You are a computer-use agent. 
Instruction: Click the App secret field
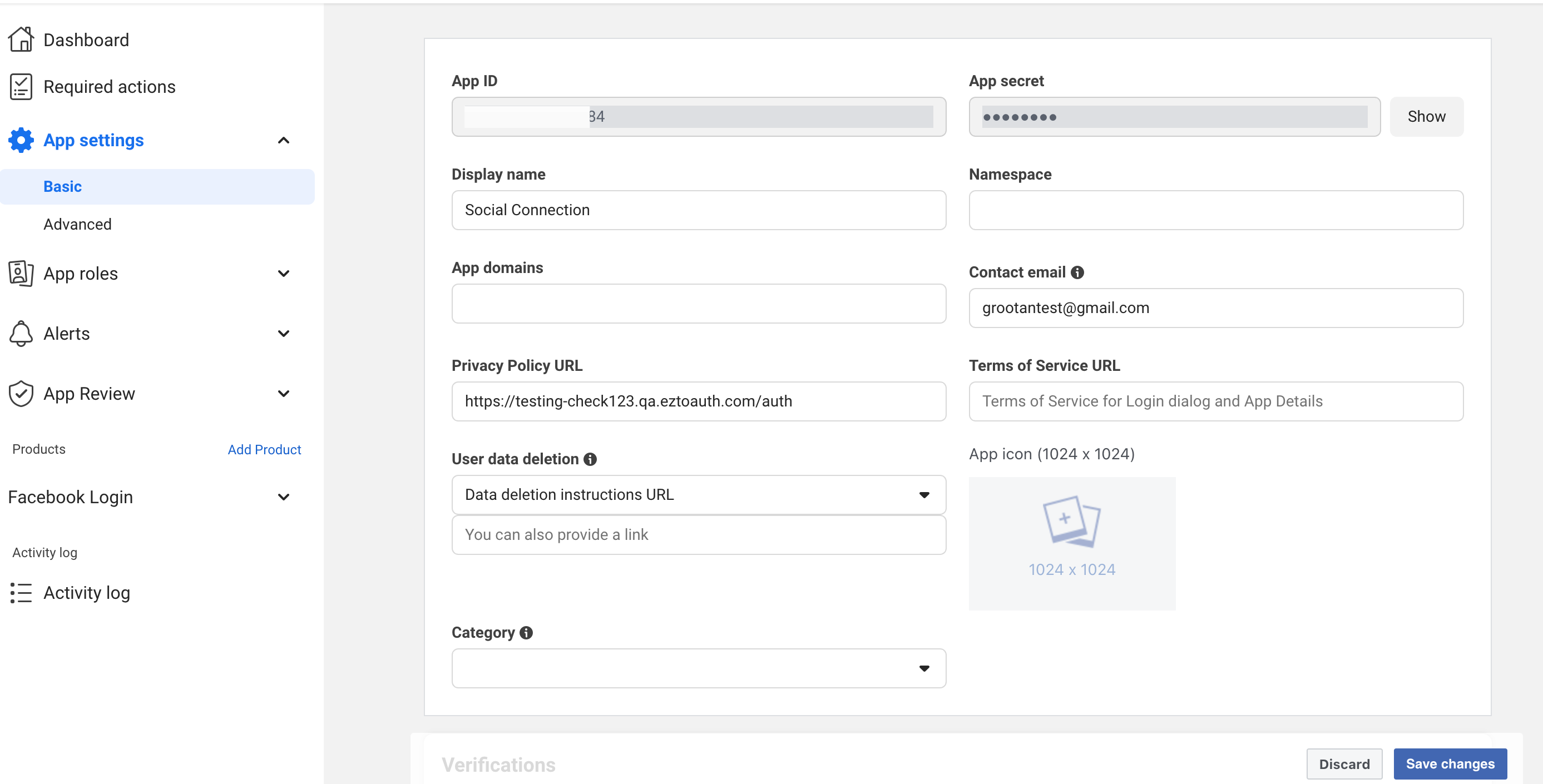pos(1175,117)
